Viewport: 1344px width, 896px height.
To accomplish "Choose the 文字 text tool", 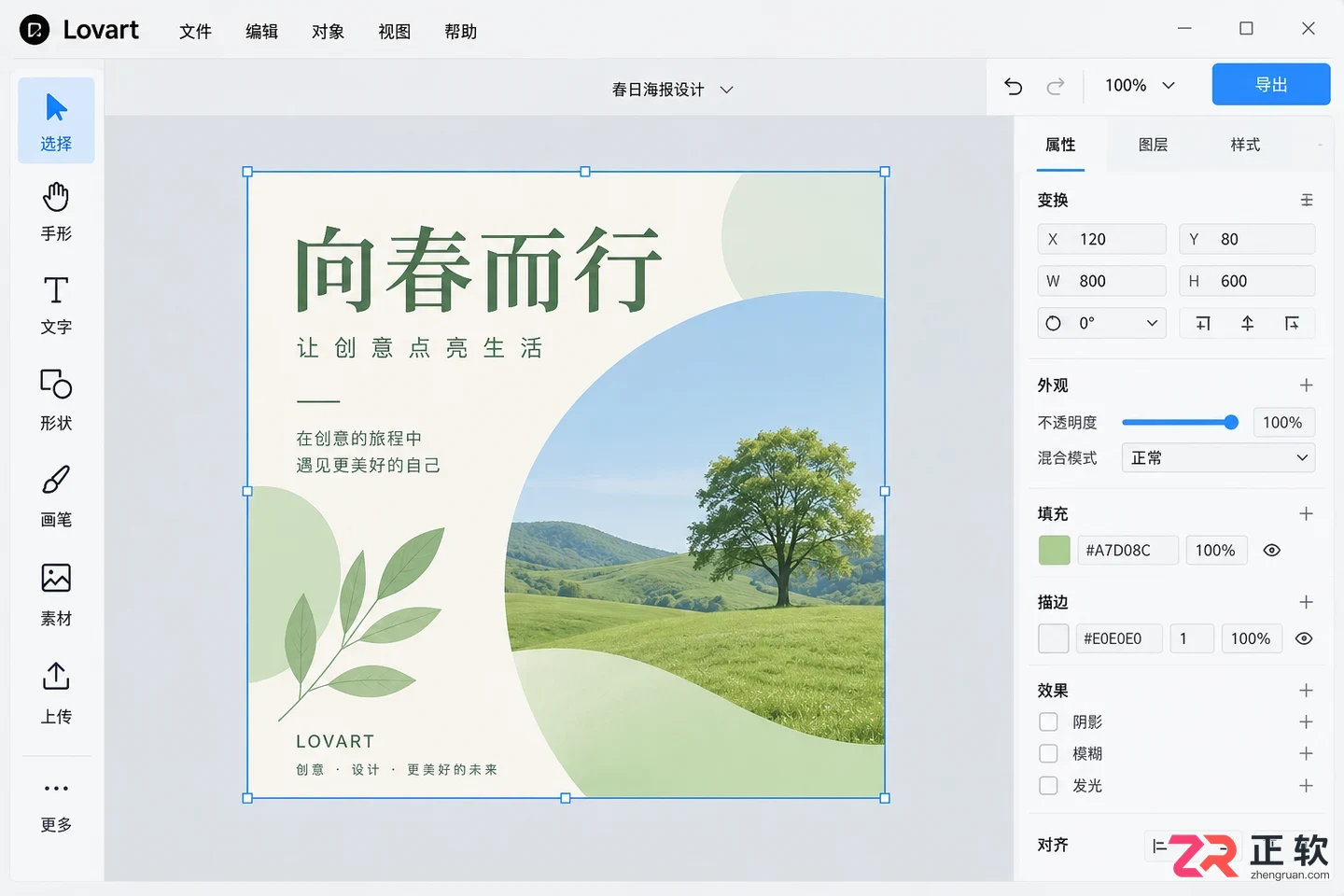I will point(56,305).
